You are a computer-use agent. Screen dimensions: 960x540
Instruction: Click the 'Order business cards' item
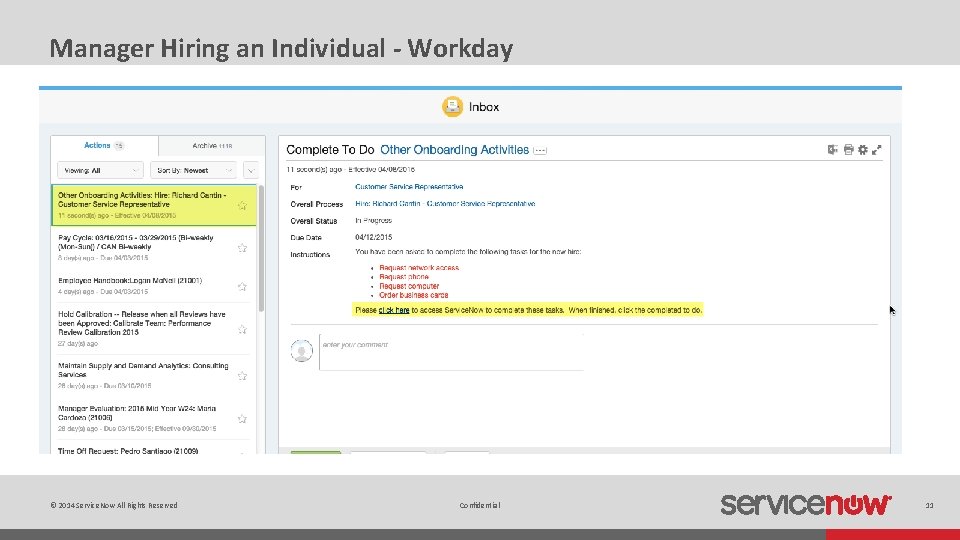(414, 295)
